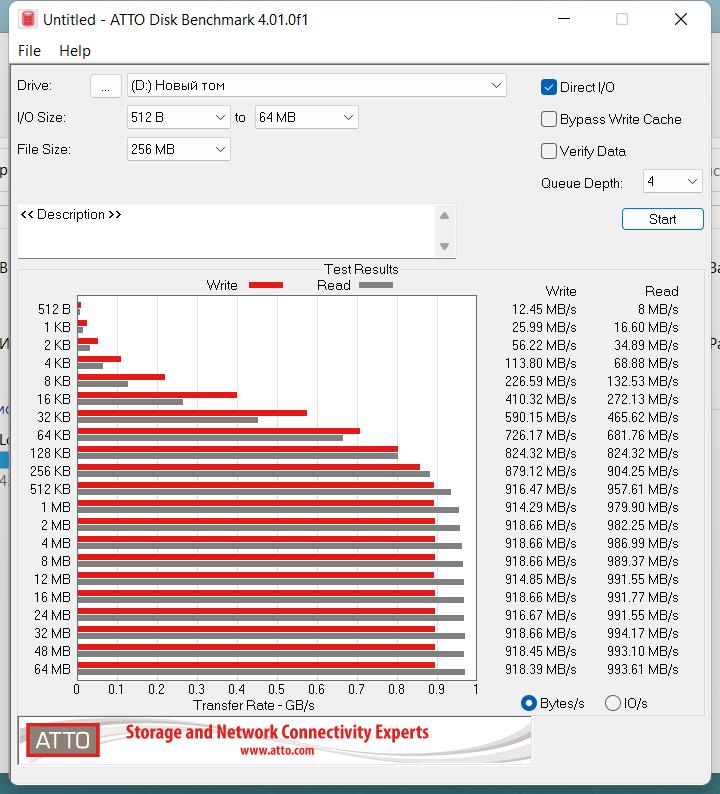Click the 272.13 MB/s read value

coord(643,399)
